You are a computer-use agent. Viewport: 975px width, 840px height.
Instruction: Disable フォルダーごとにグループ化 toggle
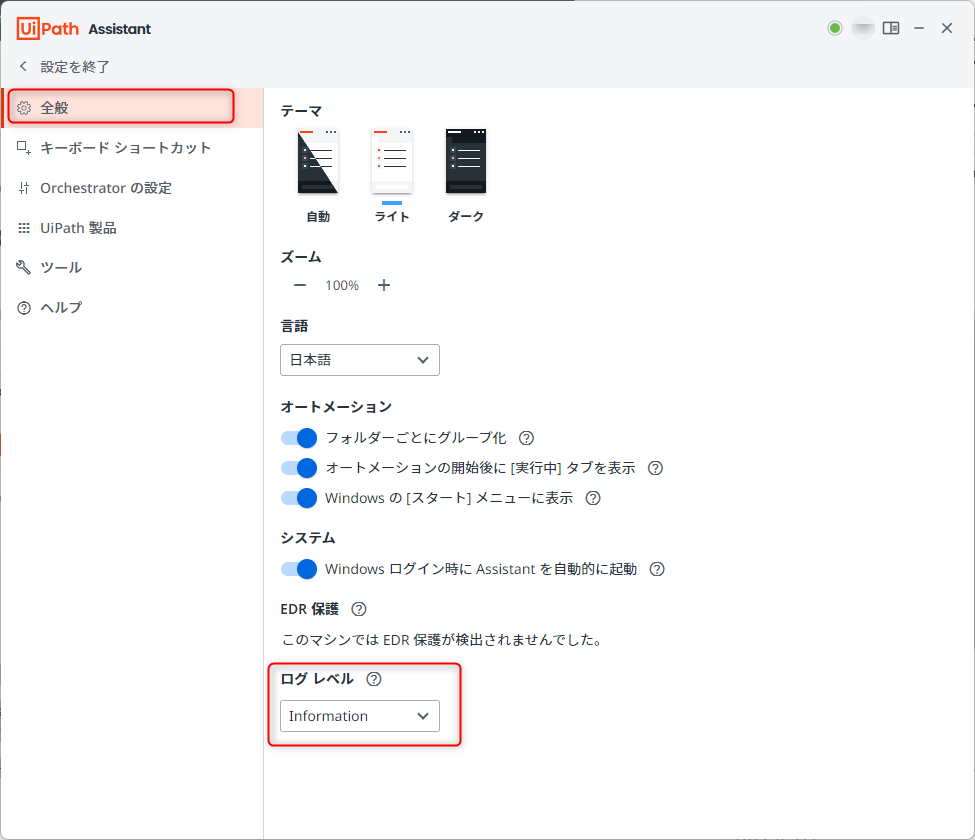[299, 438]
